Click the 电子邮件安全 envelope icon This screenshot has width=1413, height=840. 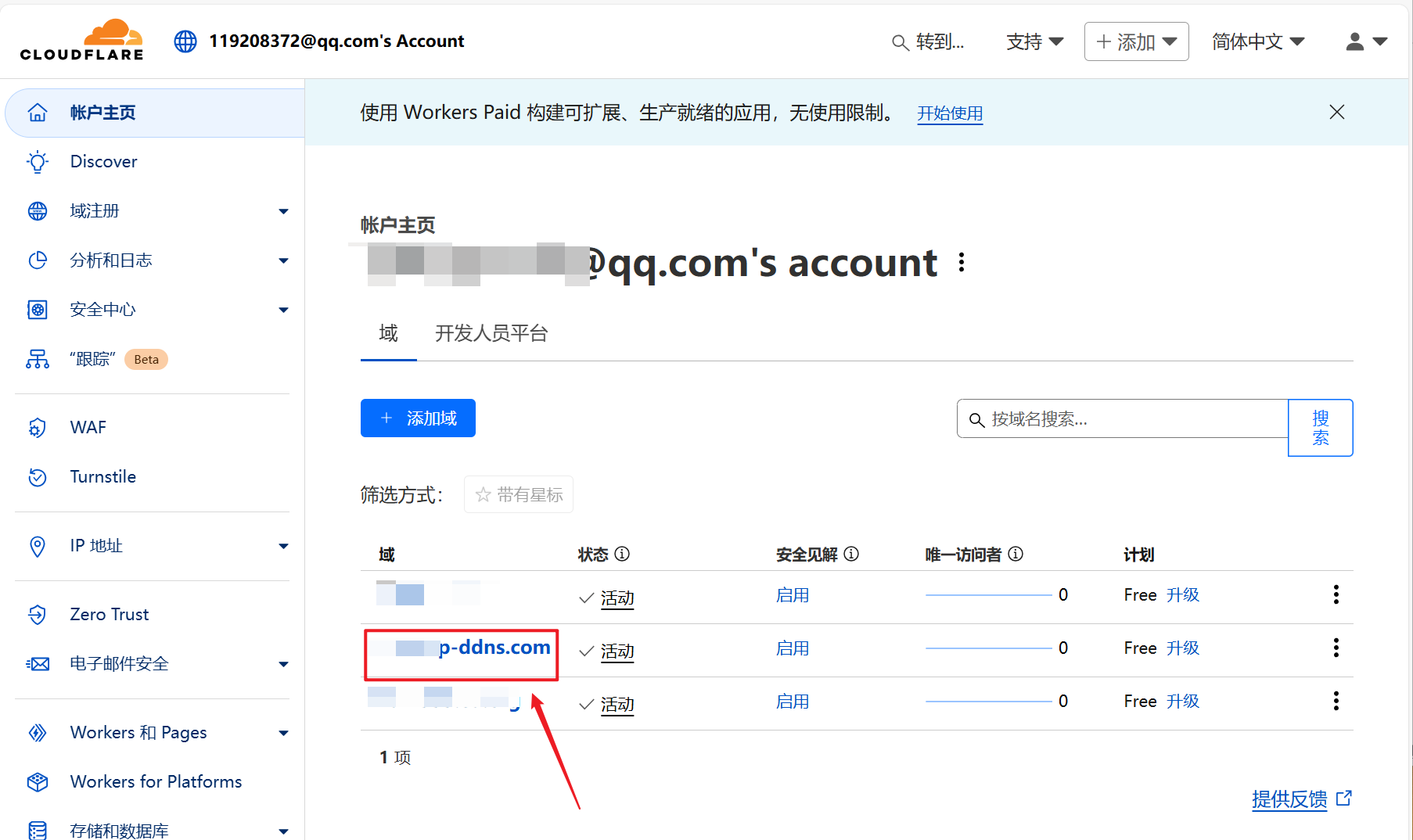(38, 664)
